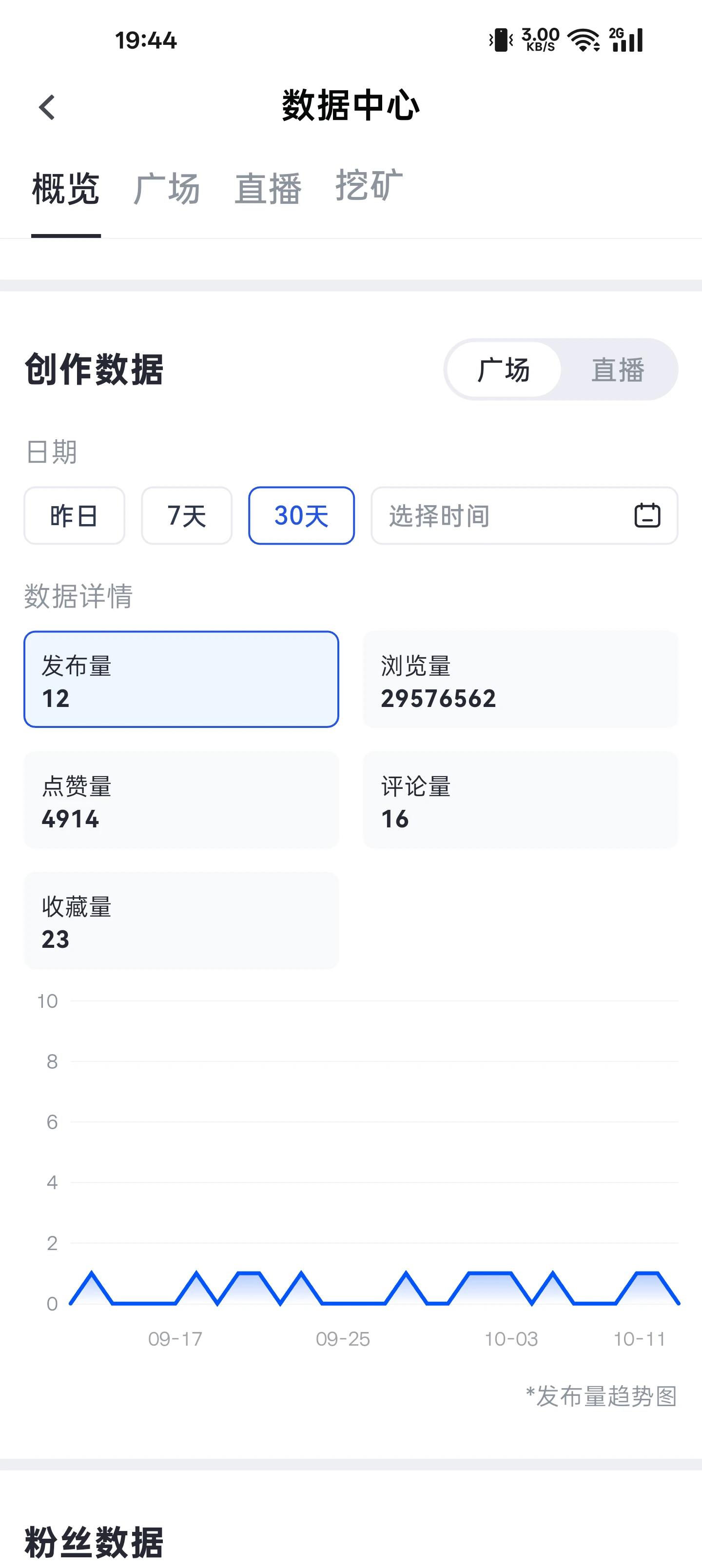702x1568 pixels.
Task: Tap the WiFi status icon
Action: [x=583, y=40]
